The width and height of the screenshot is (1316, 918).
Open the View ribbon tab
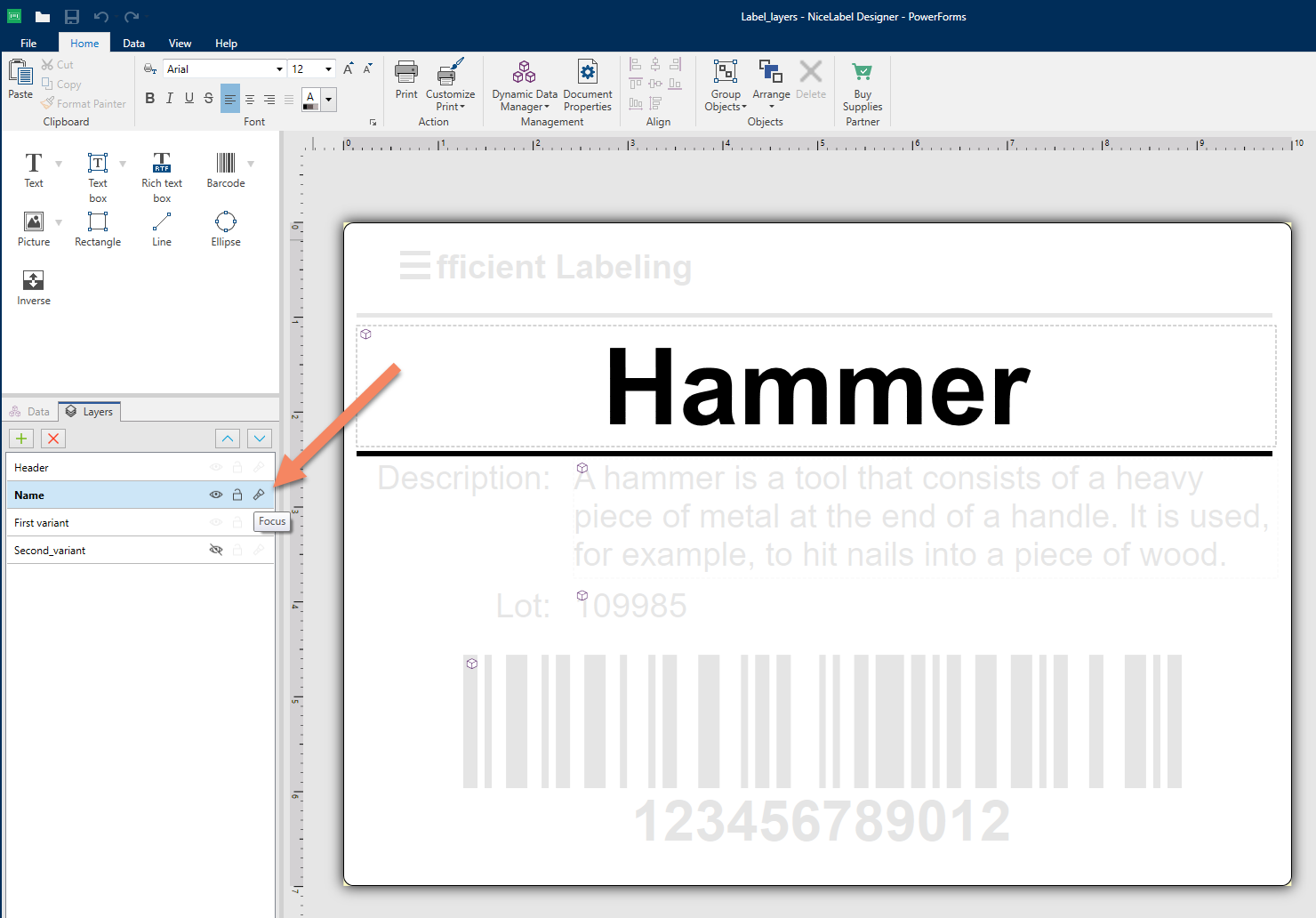[x=180, y=43]
